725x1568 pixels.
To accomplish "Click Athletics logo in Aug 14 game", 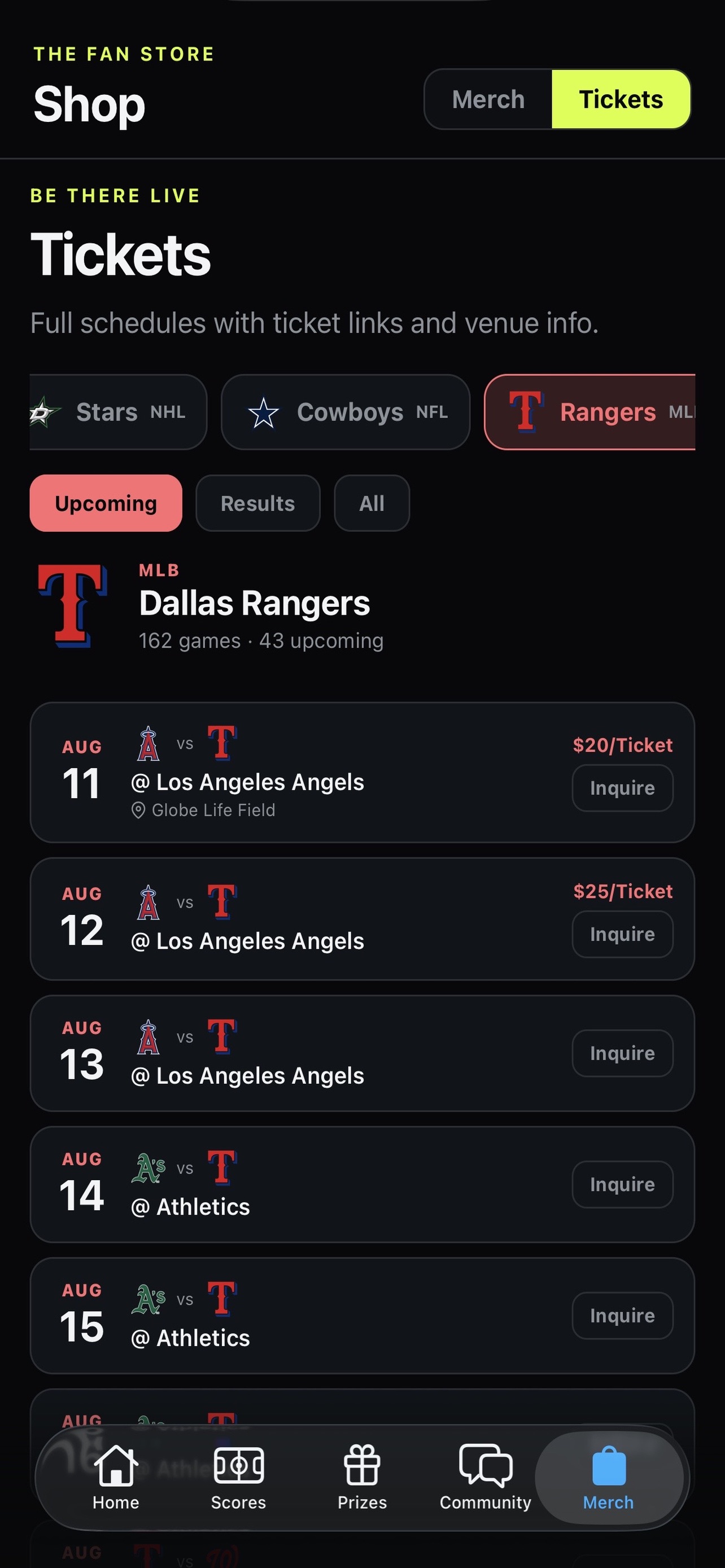I will (149, 1167).
